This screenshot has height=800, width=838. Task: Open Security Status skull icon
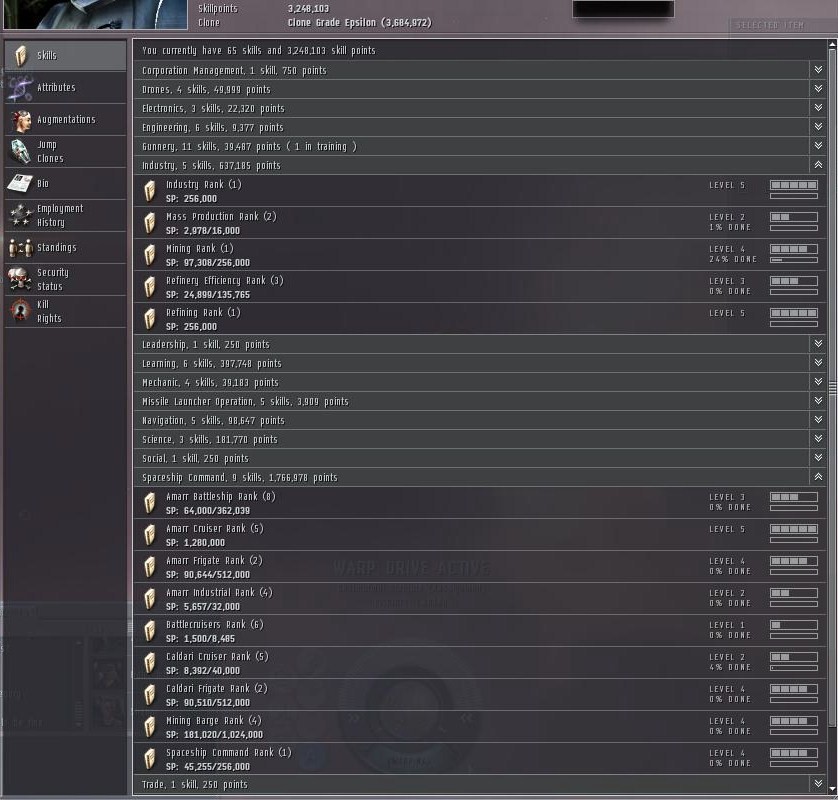click(x=20, y=279)
